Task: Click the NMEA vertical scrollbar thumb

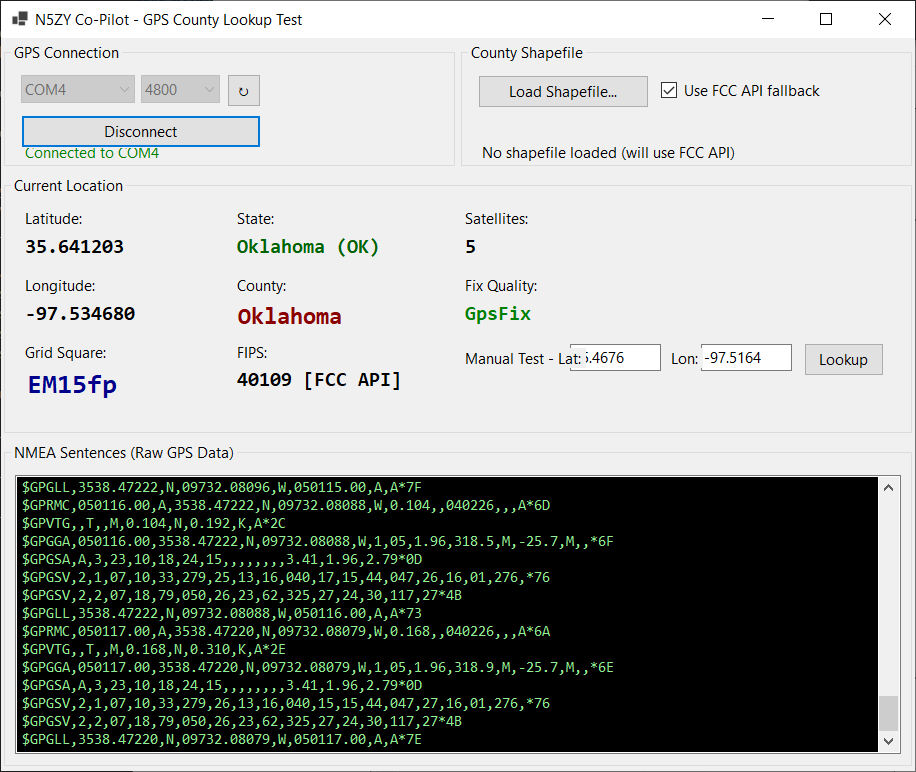Action: click(888, 713)
